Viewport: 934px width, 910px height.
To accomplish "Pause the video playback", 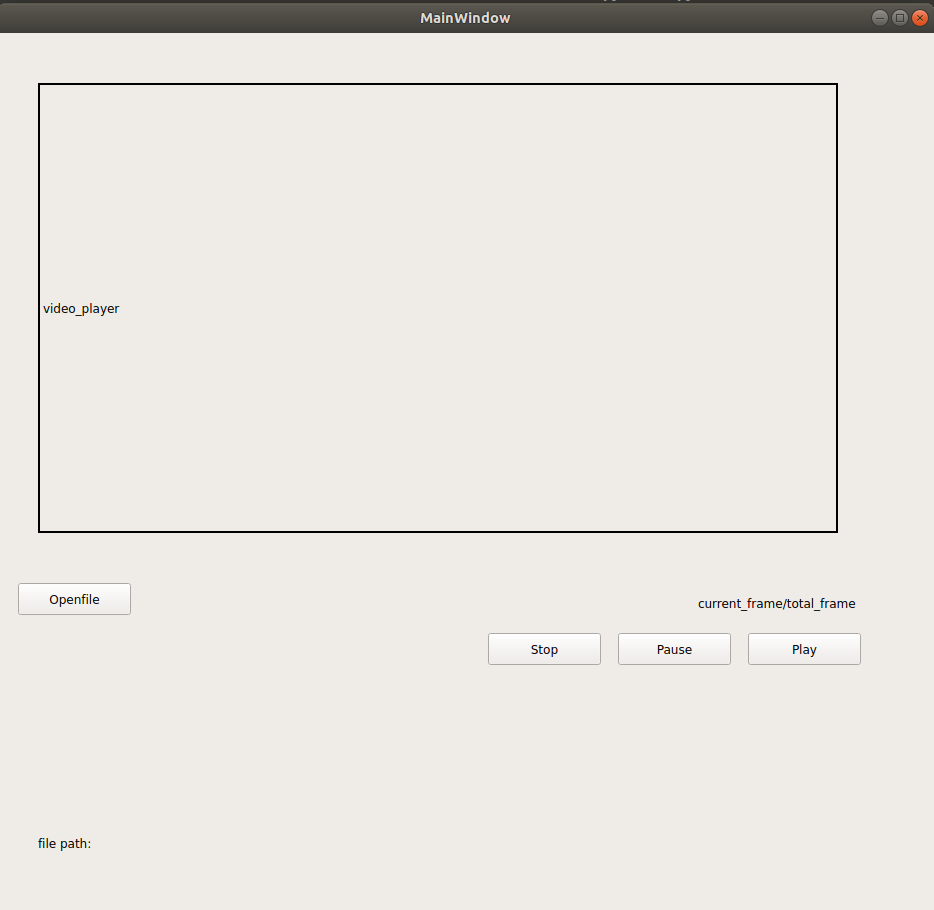I will point(674,649).
